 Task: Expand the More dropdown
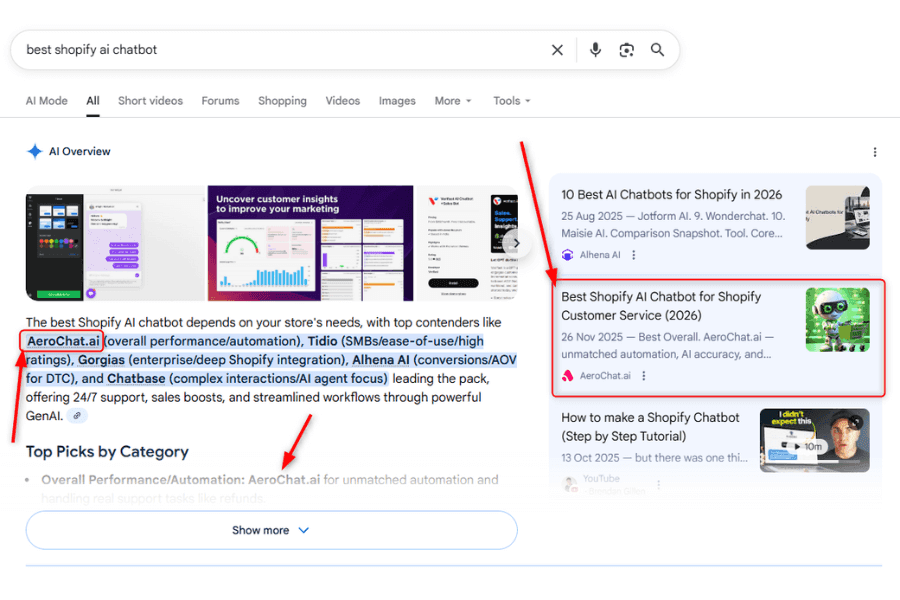click(453, 101)
